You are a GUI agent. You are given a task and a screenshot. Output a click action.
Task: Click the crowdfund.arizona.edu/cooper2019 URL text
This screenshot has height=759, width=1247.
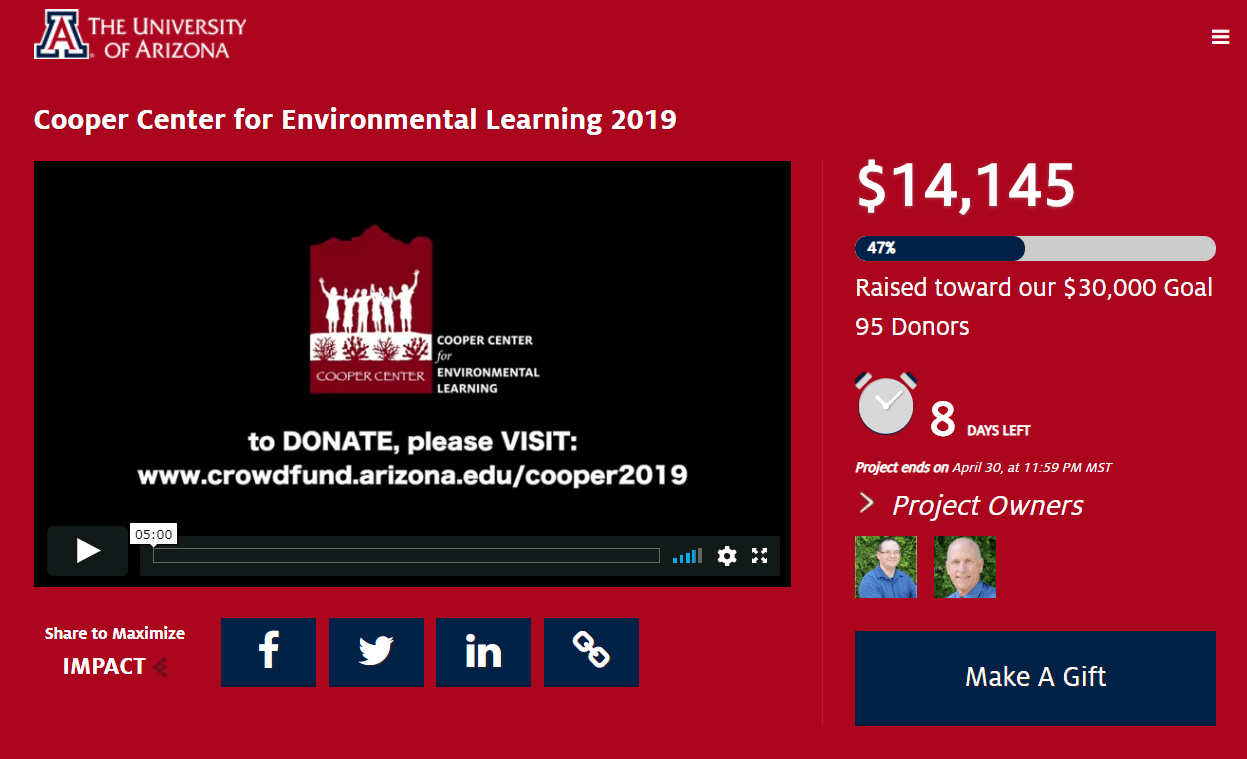pyautogui.click(x=412, y=474)
